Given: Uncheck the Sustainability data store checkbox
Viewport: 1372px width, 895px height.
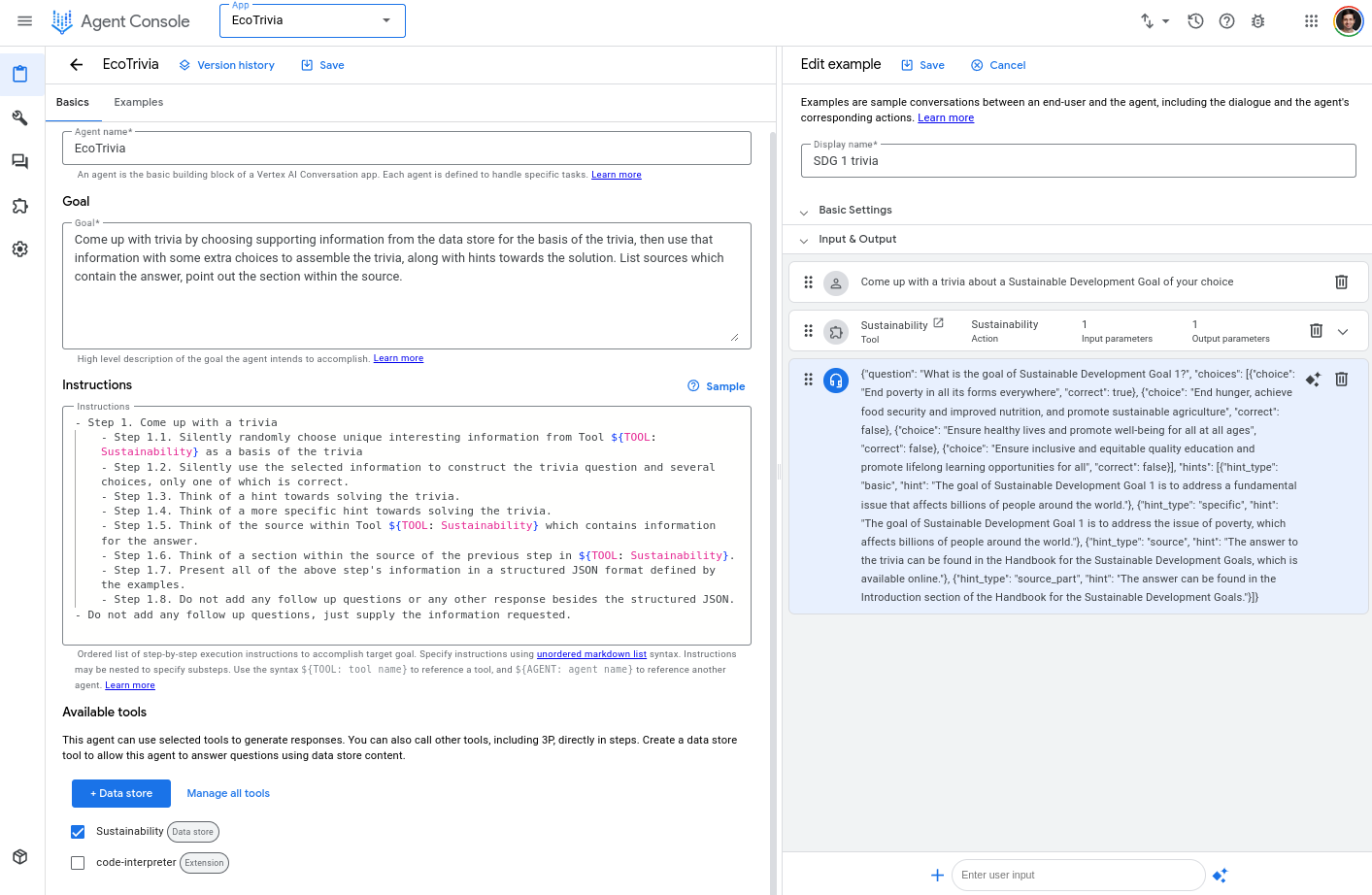Looking at the screenshot, I should [x=78, y=832].
